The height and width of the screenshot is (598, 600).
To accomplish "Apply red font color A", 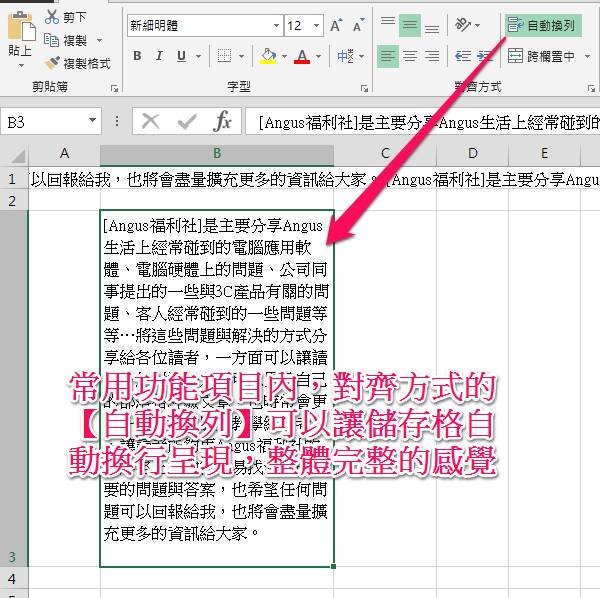I will (302, 56).
